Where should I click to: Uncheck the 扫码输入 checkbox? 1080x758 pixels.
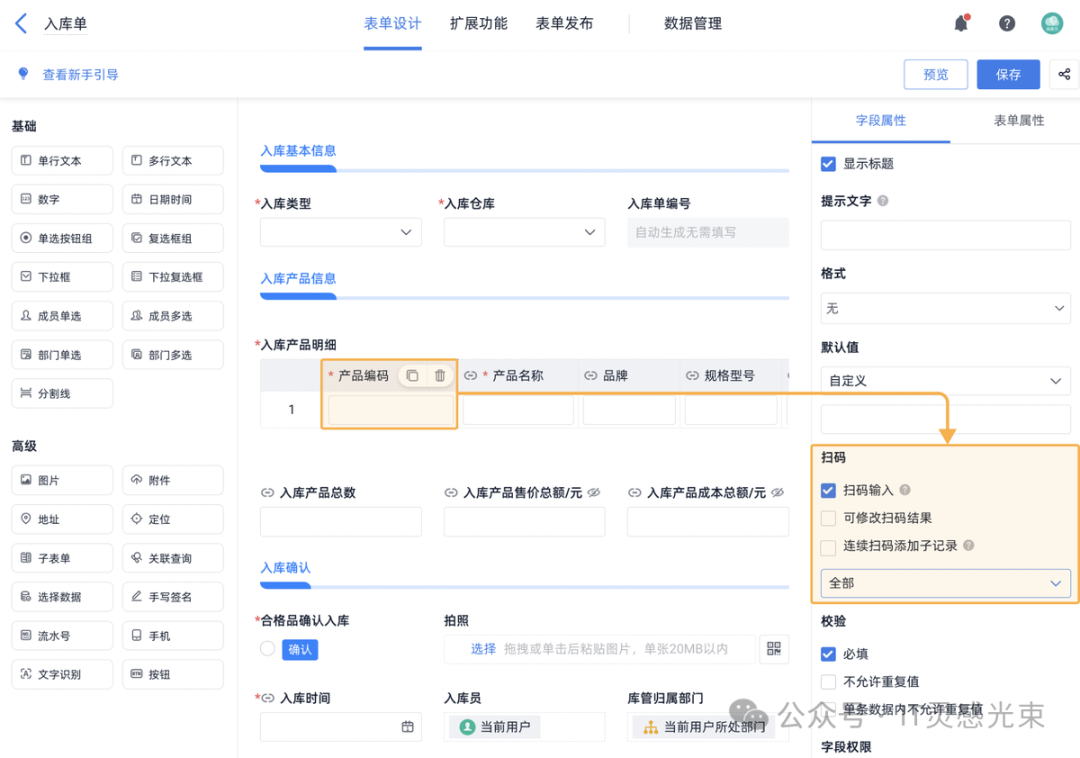[828, 491]
